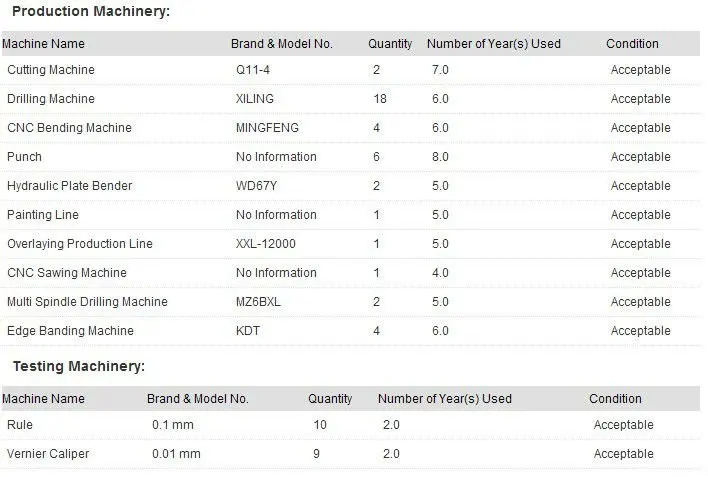Image resolution: width=708 pixels, height=477 pixels.
Task: Click the Rule row name
Action: 20,425
